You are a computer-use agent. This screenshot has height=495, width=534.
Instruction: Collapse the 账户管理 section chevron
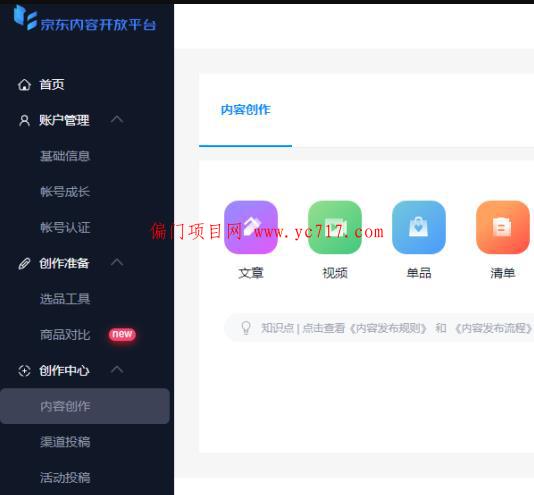point(117,119)
